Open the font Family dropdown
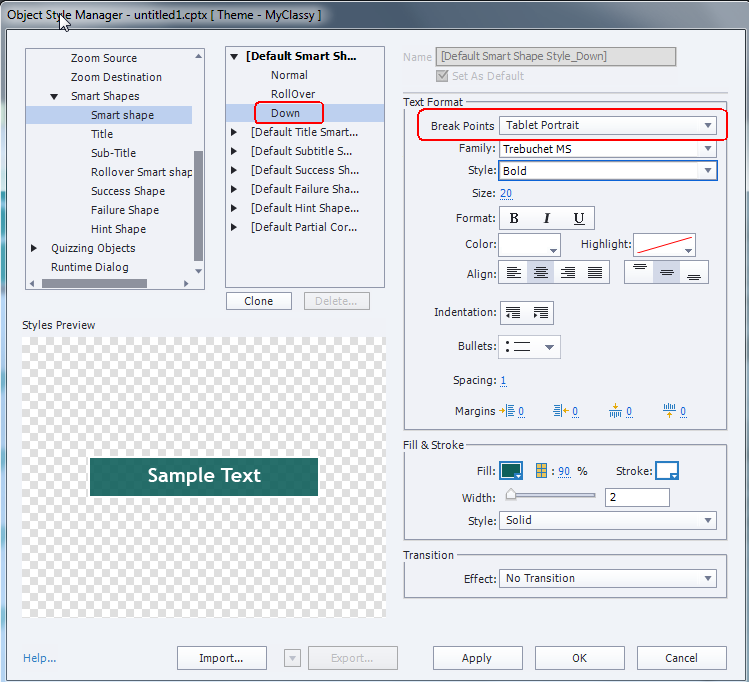 (x=608, y=149)
